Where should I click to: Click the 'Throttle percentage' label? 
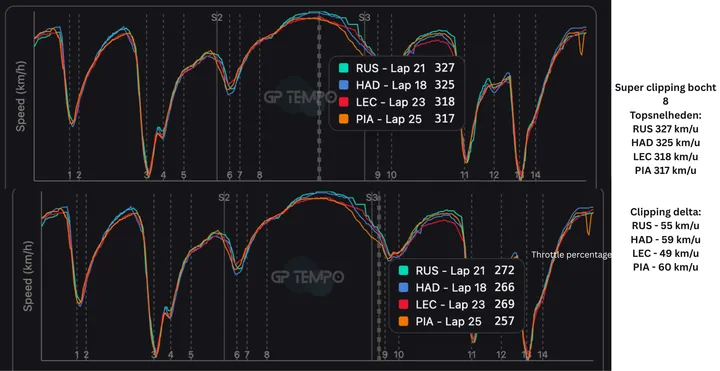[x=571, y=255]
